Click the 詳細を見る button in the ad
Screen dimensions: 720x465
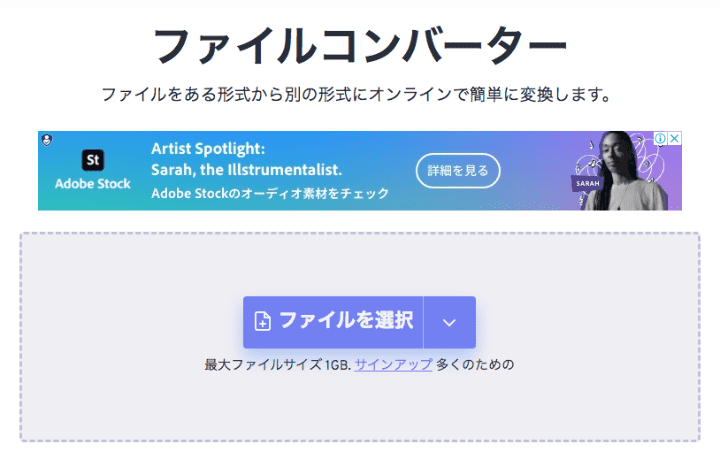coord(458,171)
